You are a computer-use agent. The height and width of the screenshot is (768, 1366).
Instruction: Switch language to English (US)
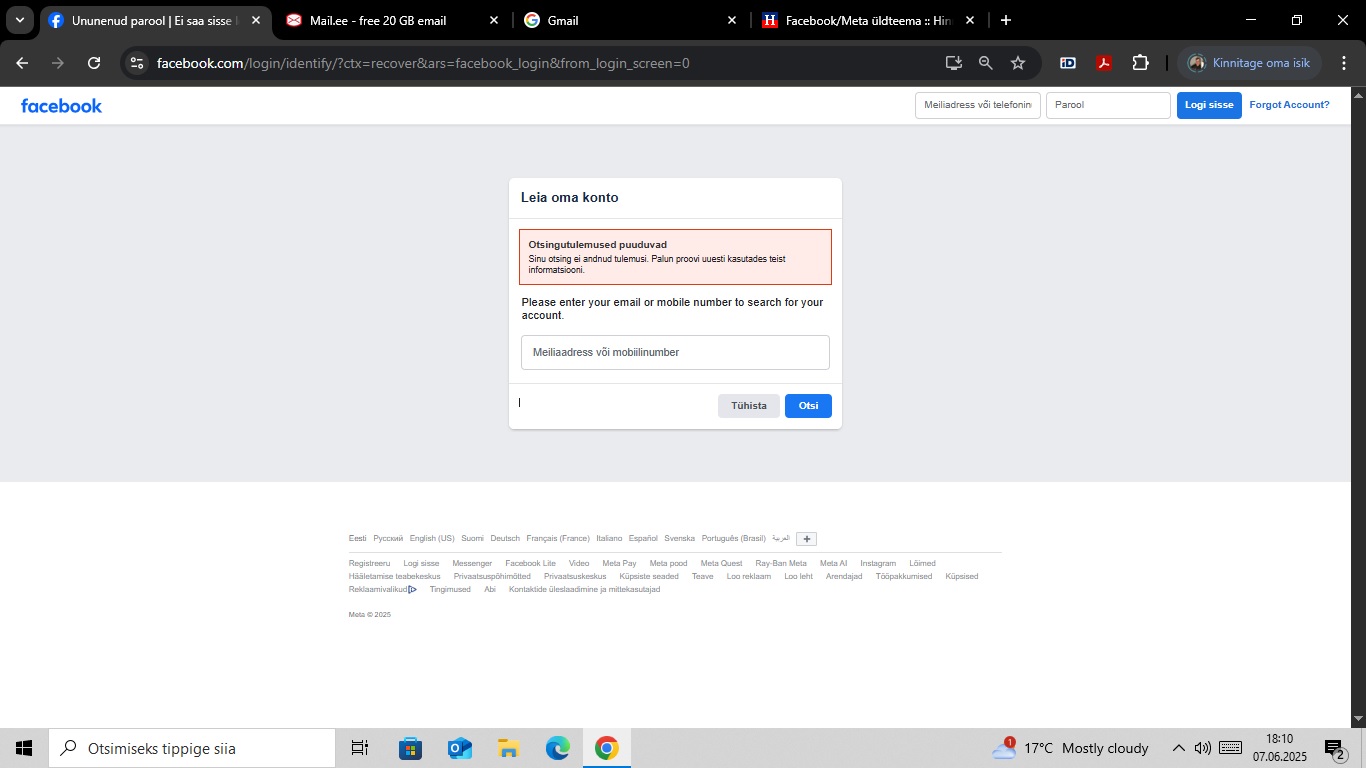point(432,539)
